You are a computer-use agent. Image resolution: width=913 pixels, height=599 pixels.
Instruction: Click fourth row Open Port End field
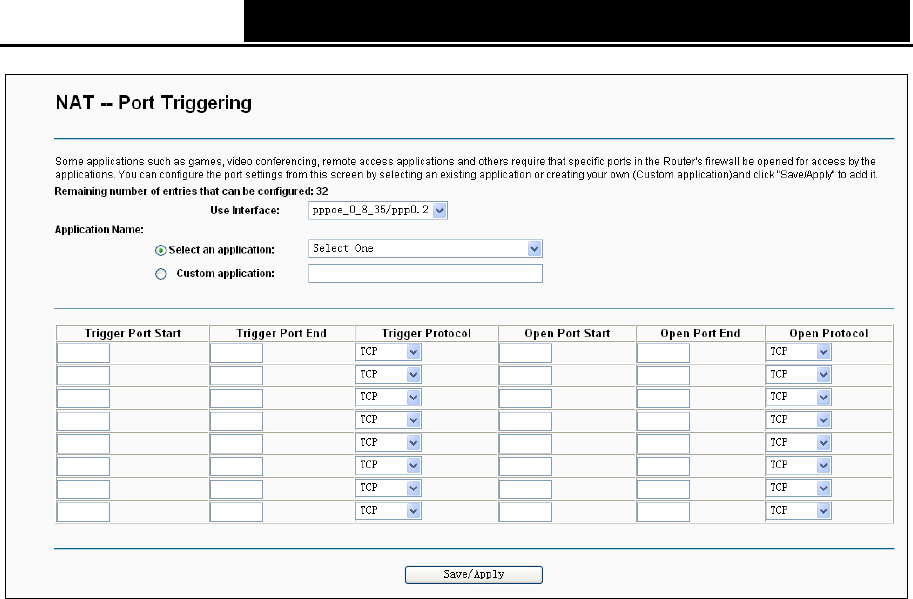[663, 421]
